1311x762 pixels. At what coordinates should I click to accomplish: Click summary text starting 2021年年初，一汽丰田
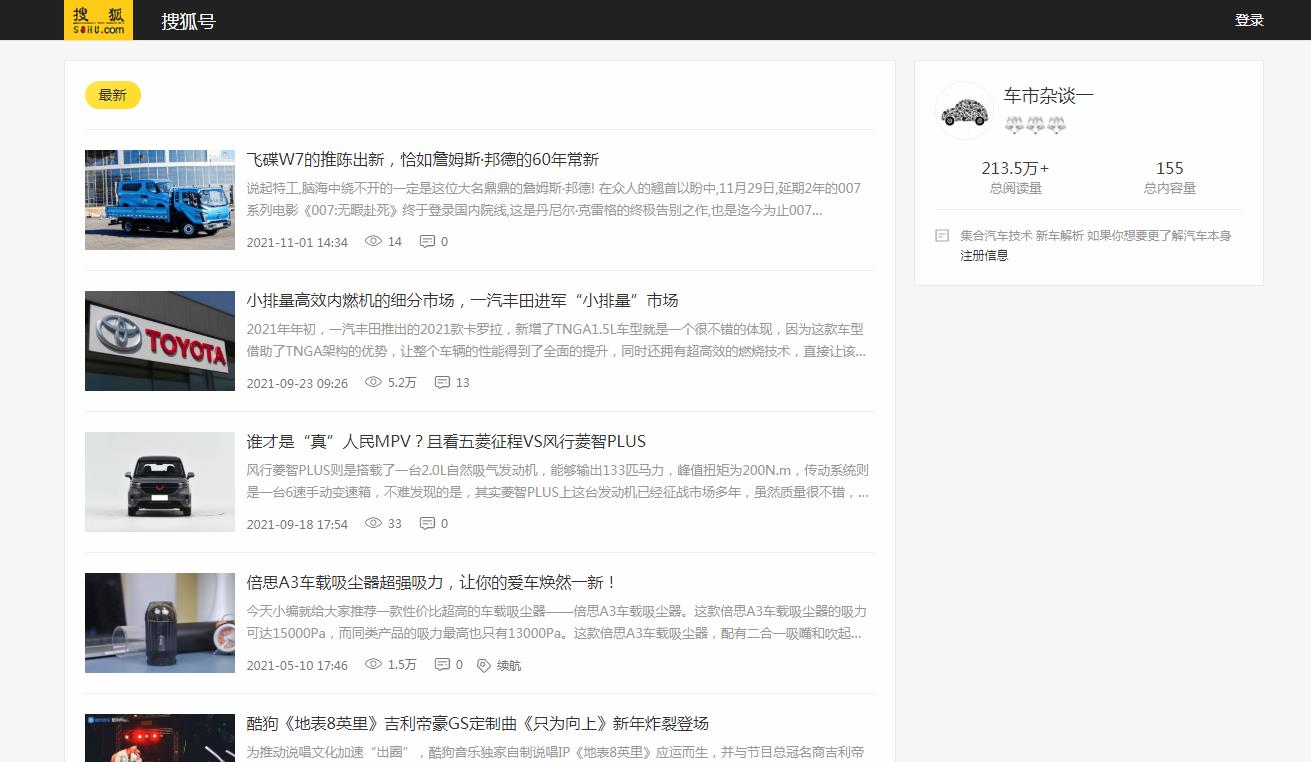click(x=556, y=340)
